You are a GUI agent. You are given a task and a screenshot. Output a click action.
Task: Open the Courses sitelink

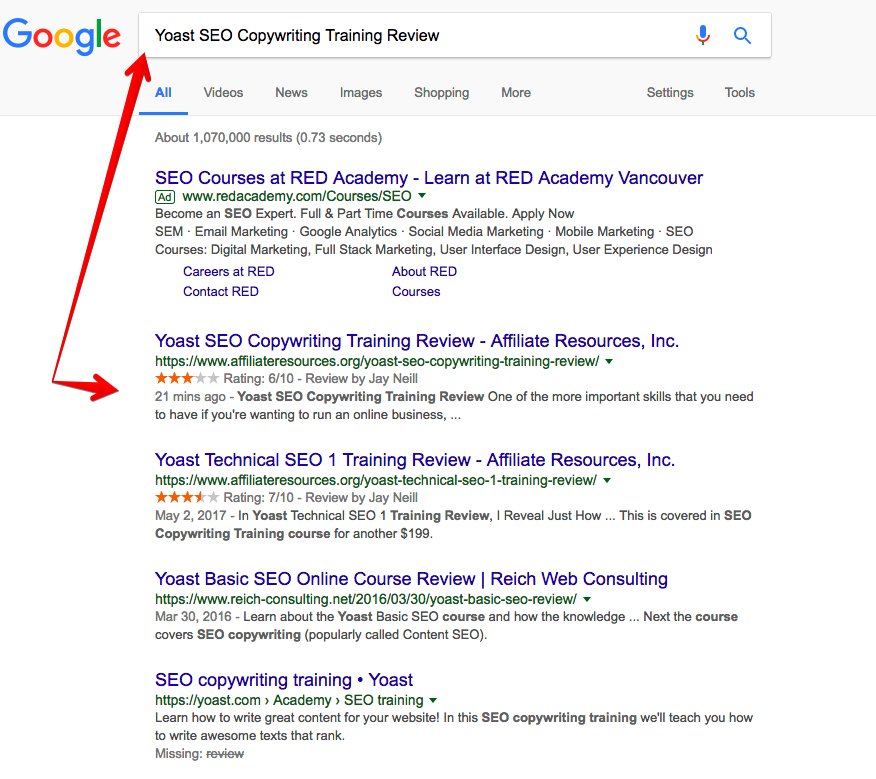(416, 292)
